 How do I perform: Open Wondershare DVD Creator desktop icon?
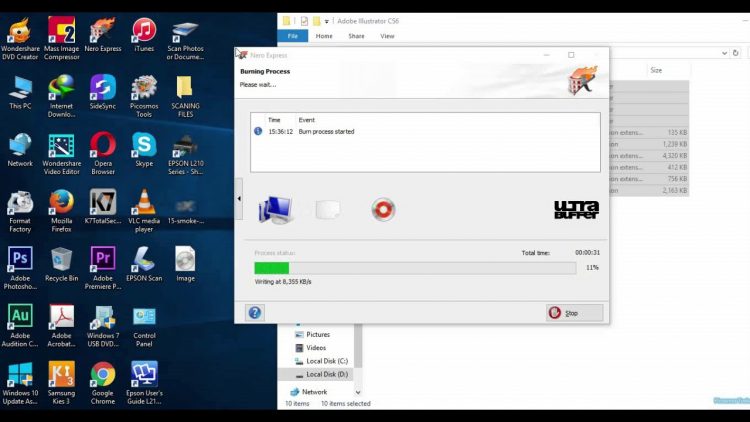point(20,39)
